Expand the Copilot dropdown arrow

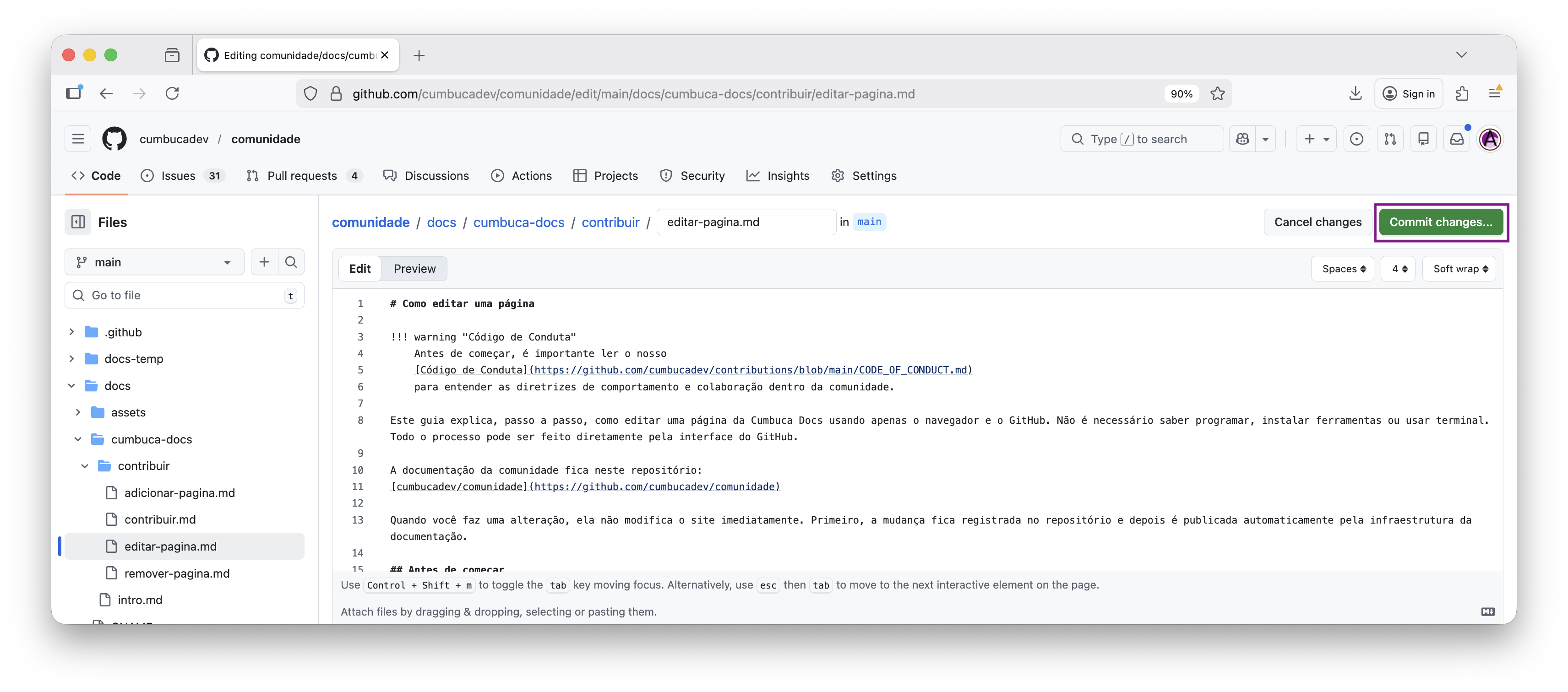(1265, 139)
